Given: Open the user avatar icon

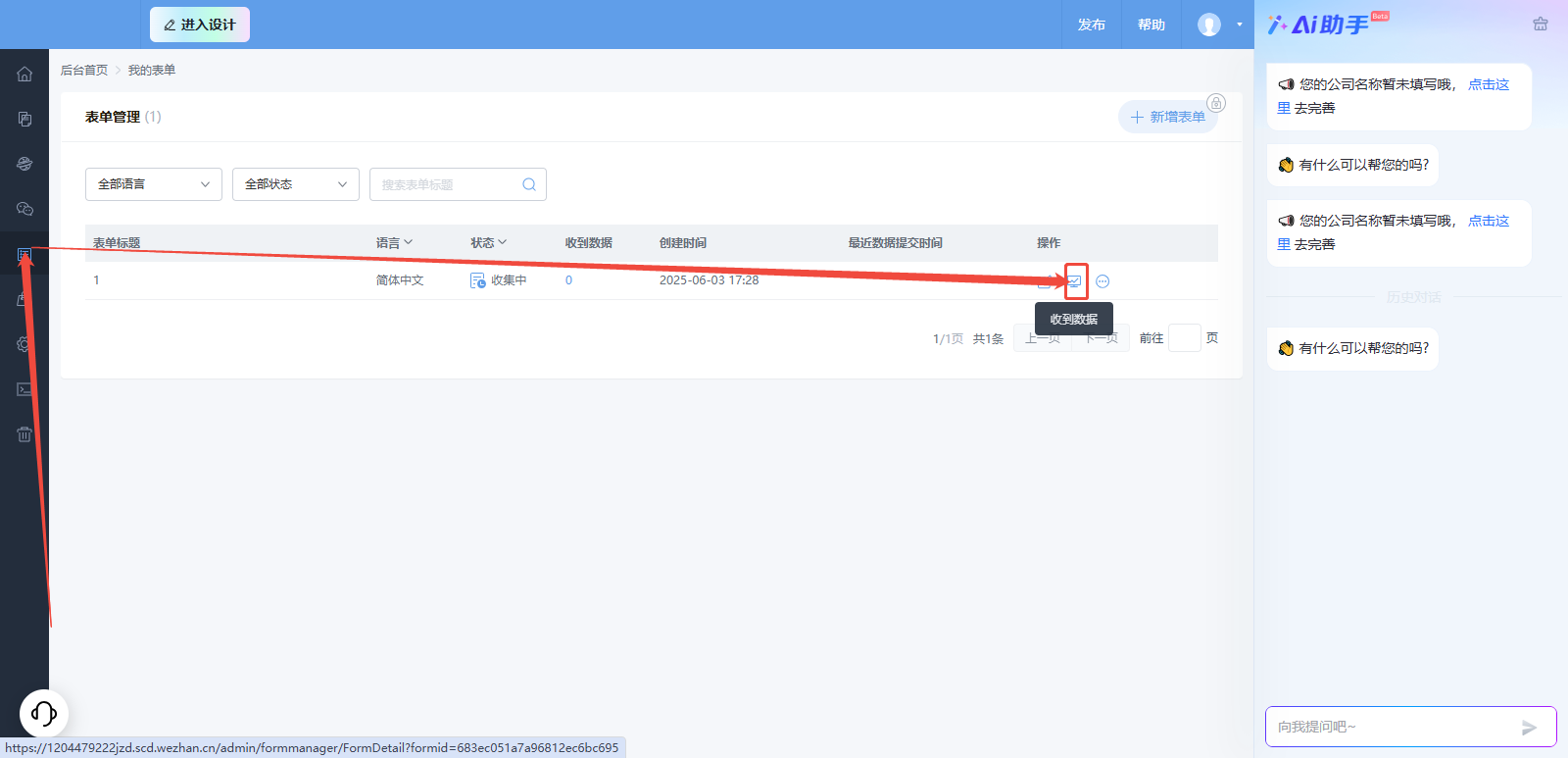Looking at the screenshot, I should click(1209, 25).
